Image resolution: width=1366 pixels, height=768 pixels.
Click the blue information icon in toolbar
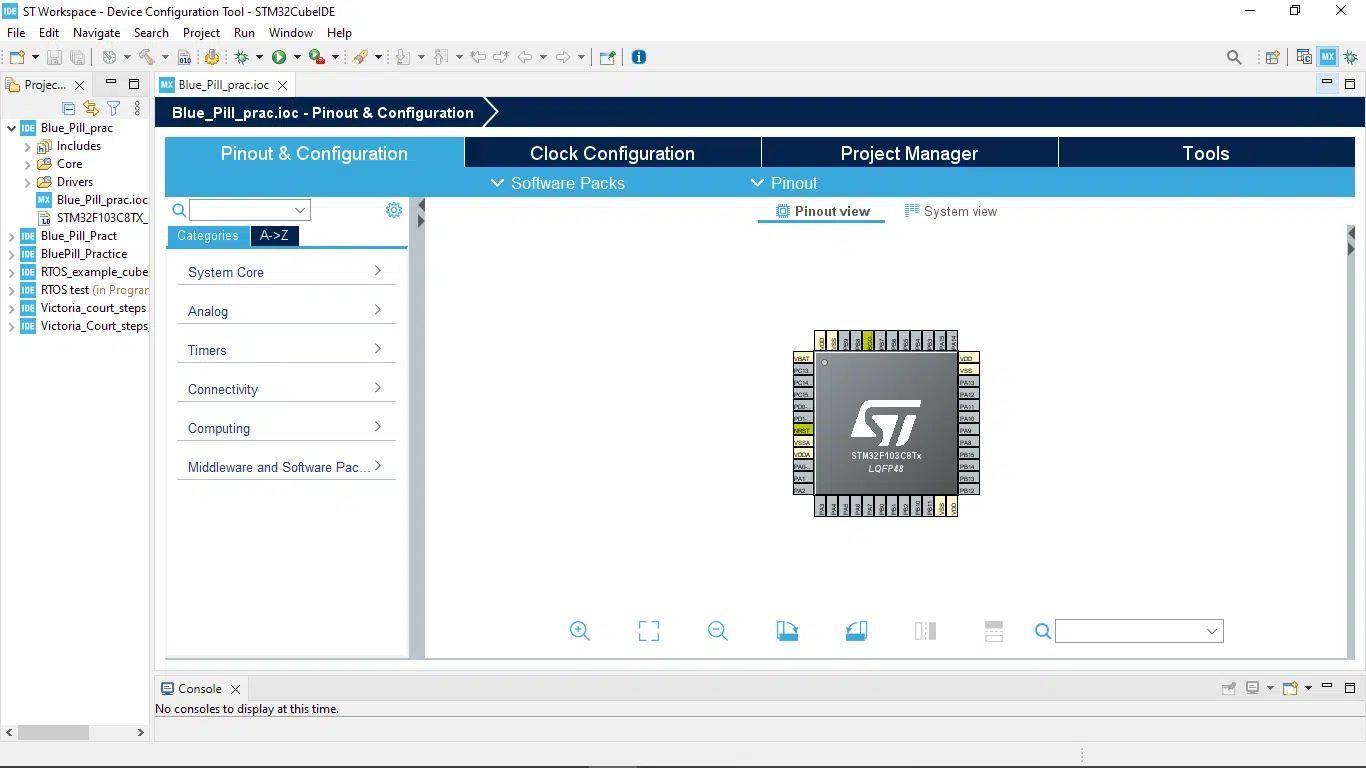click(639, 57)
